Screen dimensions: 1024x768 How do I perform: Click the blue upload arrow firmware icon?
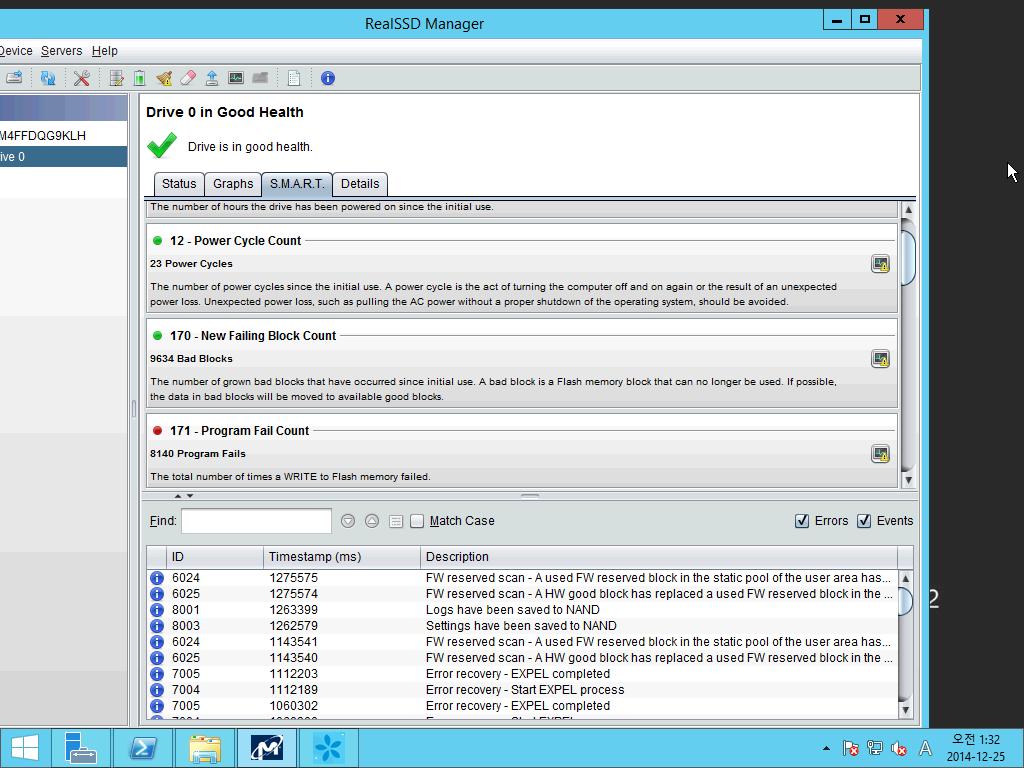(212, 78)
